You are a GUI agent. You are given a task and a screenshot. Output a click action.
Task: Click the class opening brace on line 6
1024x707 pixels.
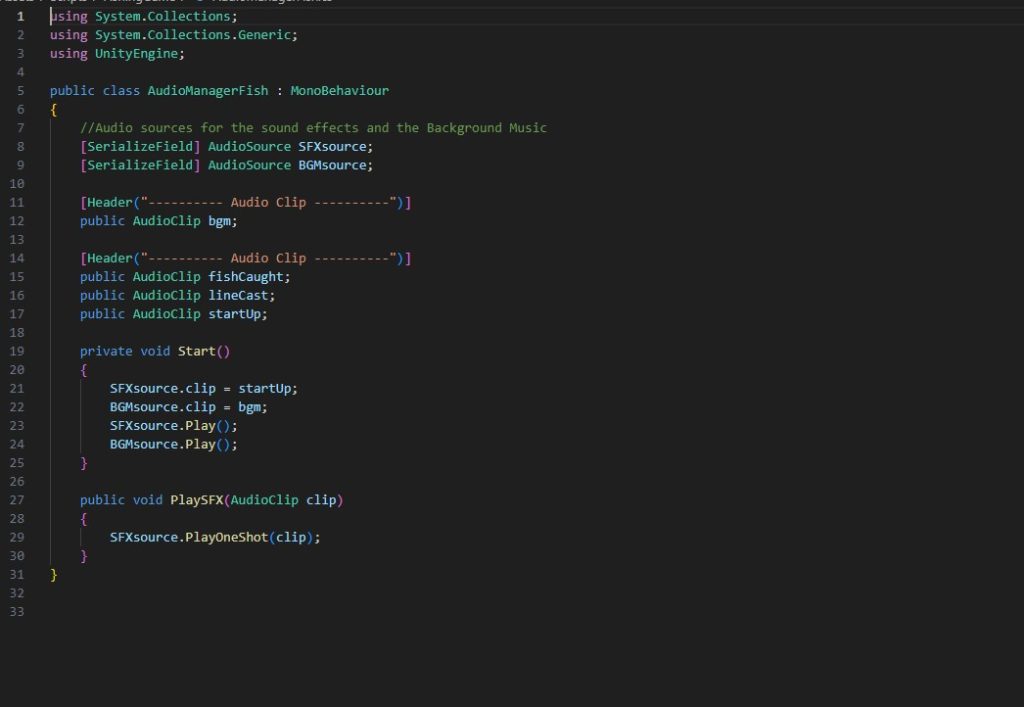click(x=53, y=110)
